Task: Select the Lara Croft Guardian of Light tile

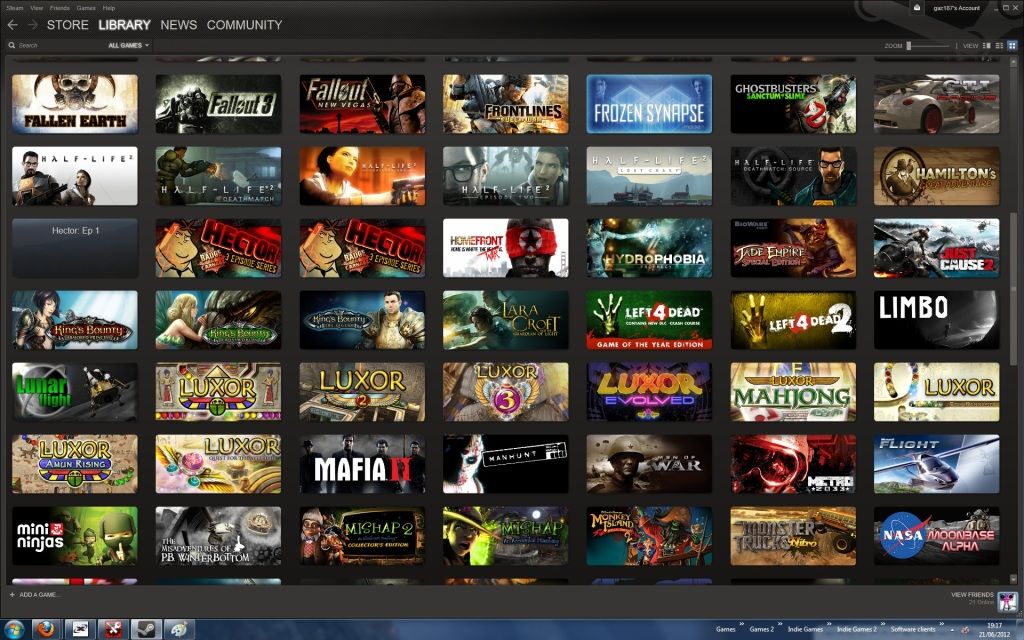Action: click(505, 320)
